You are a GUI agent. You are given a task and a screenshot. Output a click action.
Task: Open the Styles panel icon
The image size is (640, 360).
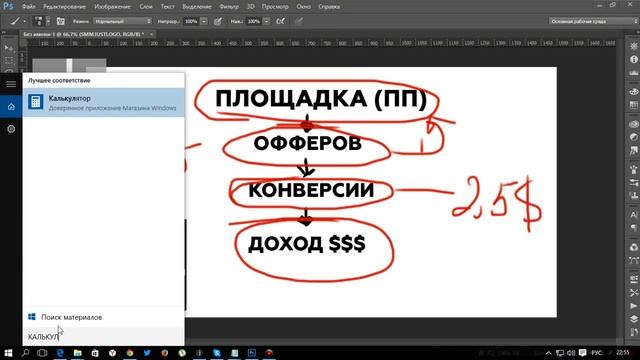click(x=633, y=151)
